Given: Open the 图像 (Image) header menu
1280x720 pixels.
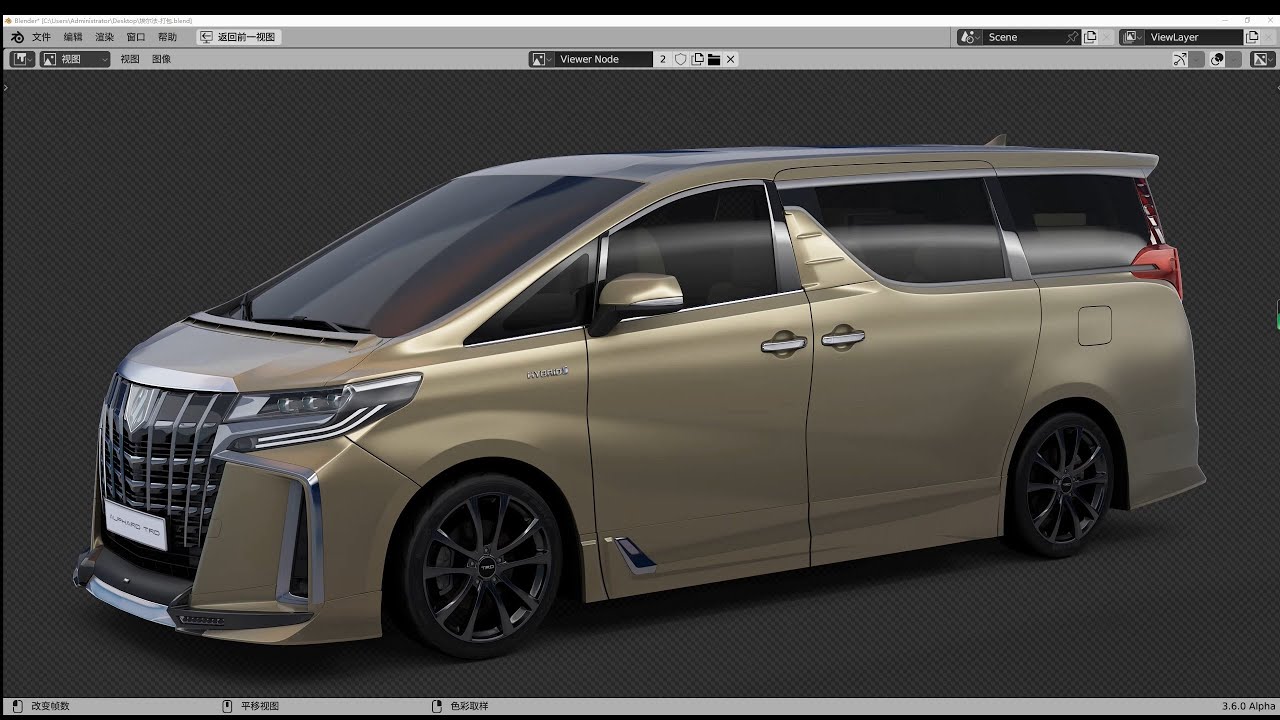Looking at the screenshot, I should click(x=161, y=59).
